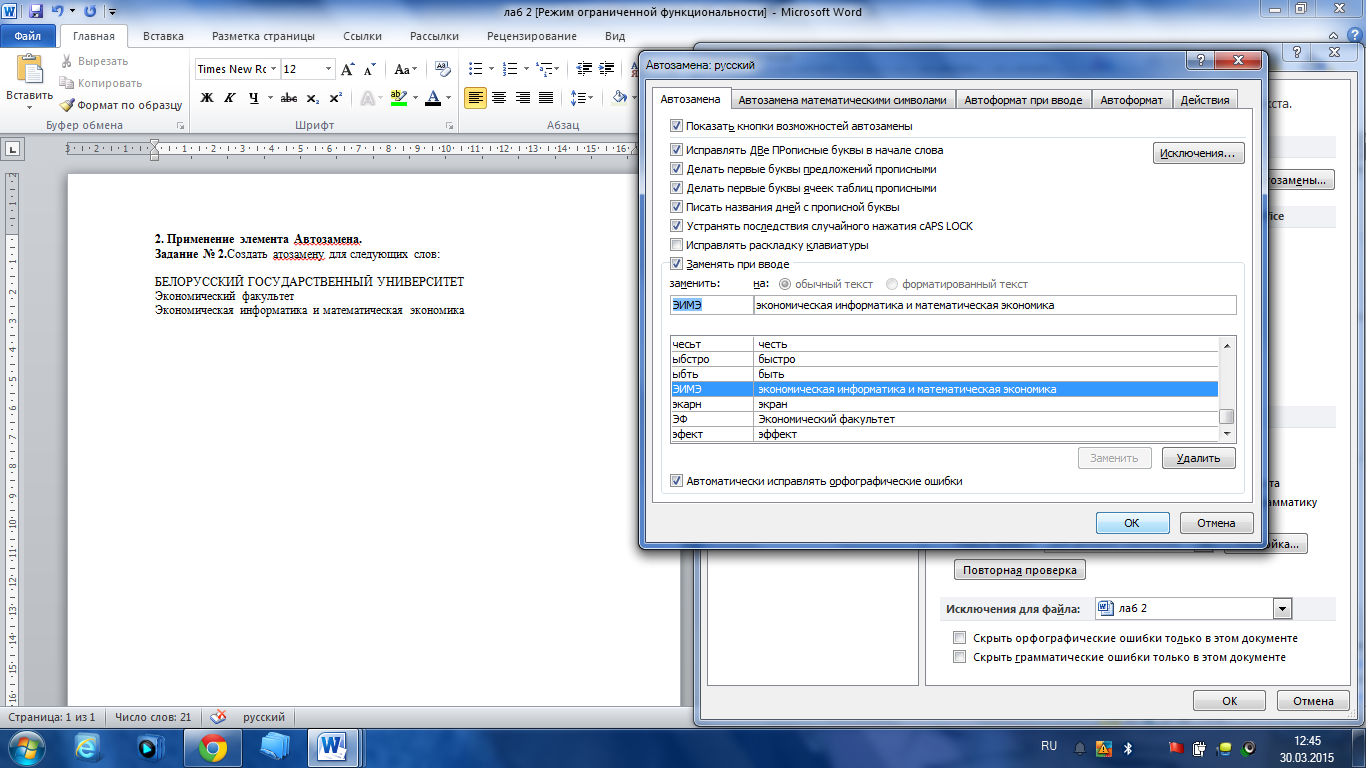Screen dimensions: 1366x768
Task: Click the proofing status icon in status bar
Action: click(218, 717)
